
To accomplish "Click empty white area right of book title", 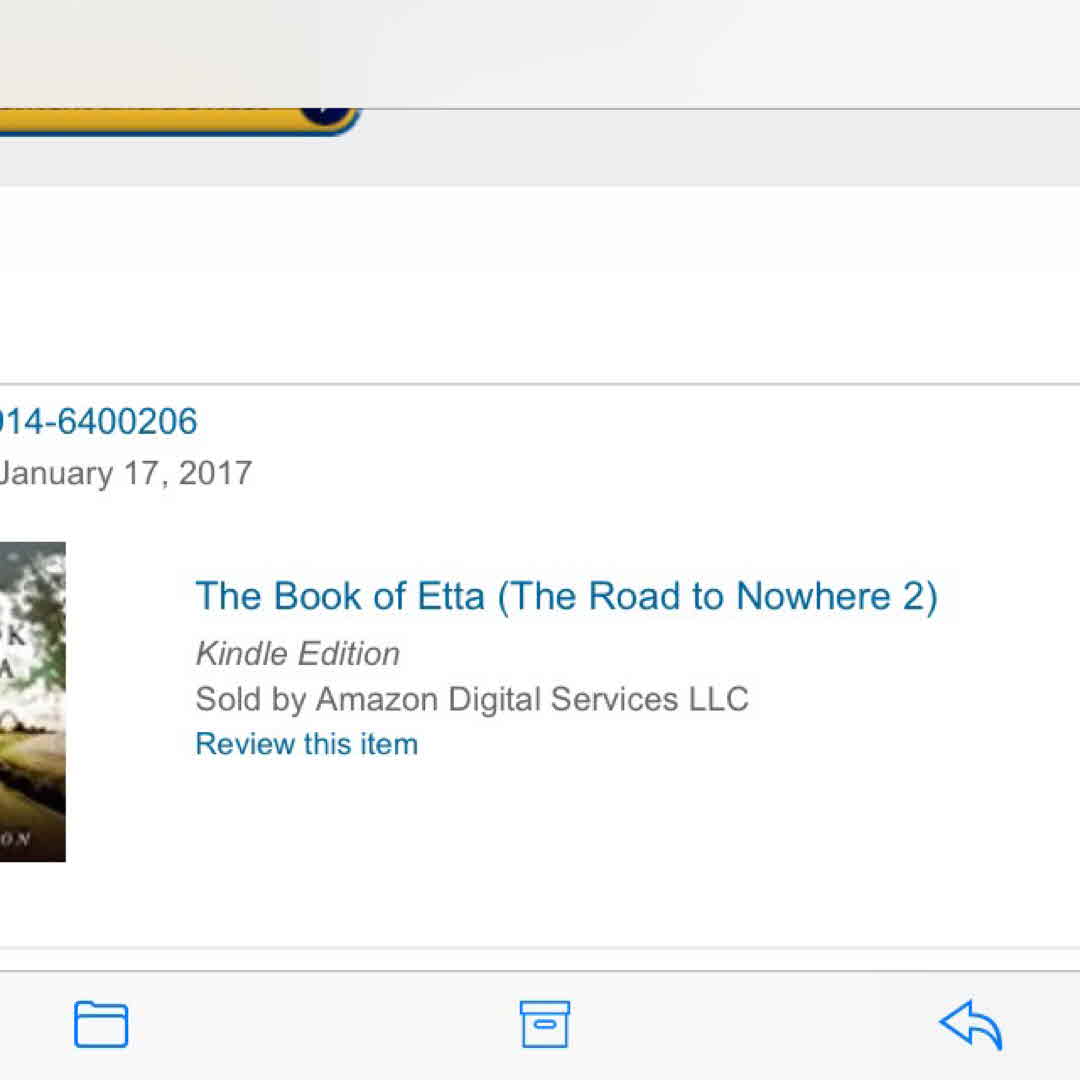I will coord(1010,596).
